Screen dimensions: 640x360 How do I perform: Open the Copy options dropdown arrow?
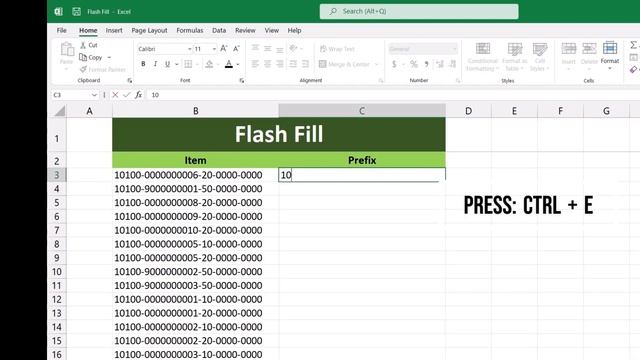pyautogui.click(x=109, y=58)
